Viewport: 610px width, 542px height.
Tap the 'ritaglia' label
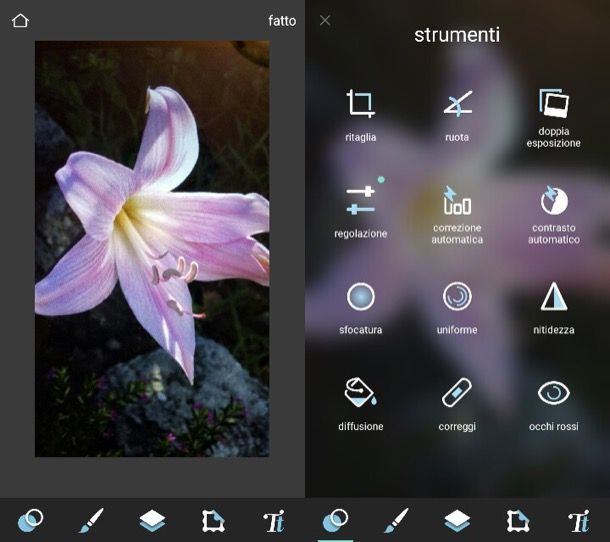pyautogui.click(x=361, y=137)
